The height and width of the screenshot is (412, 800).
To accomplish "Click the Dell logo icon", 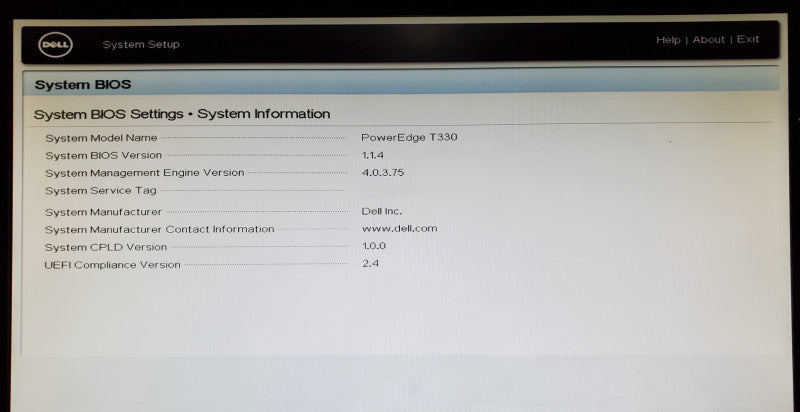I will (56, 45).
